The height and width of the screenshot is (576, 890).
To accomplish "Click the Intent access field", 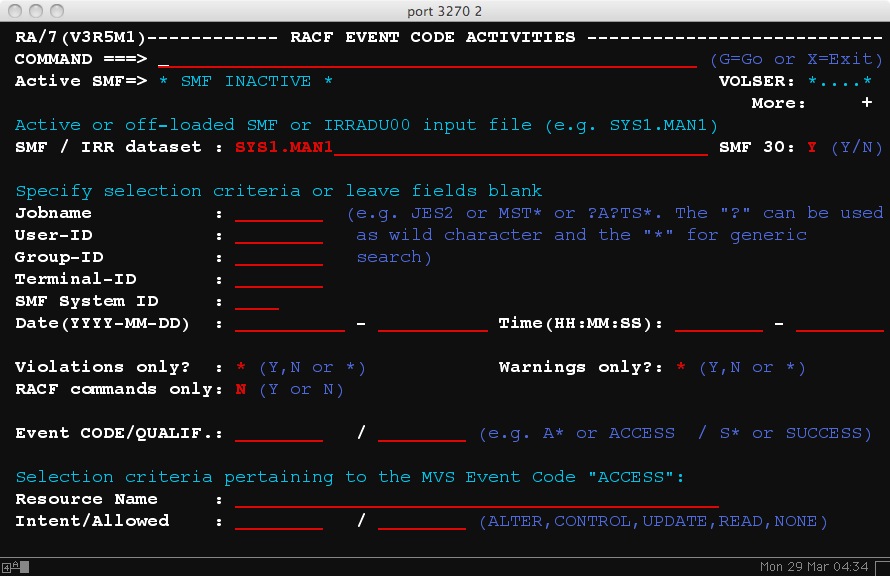I will [x=279, y=522].
